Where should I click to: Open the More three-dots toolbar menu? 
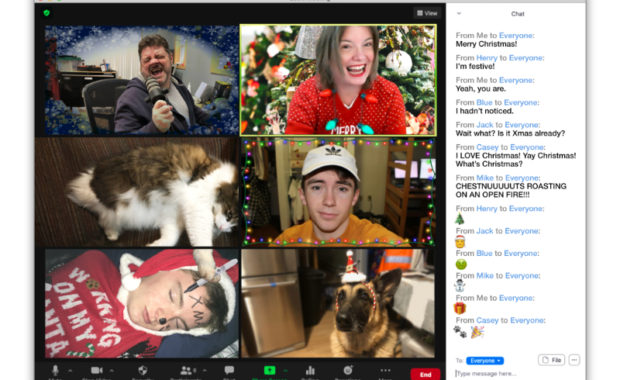point(385,371)
